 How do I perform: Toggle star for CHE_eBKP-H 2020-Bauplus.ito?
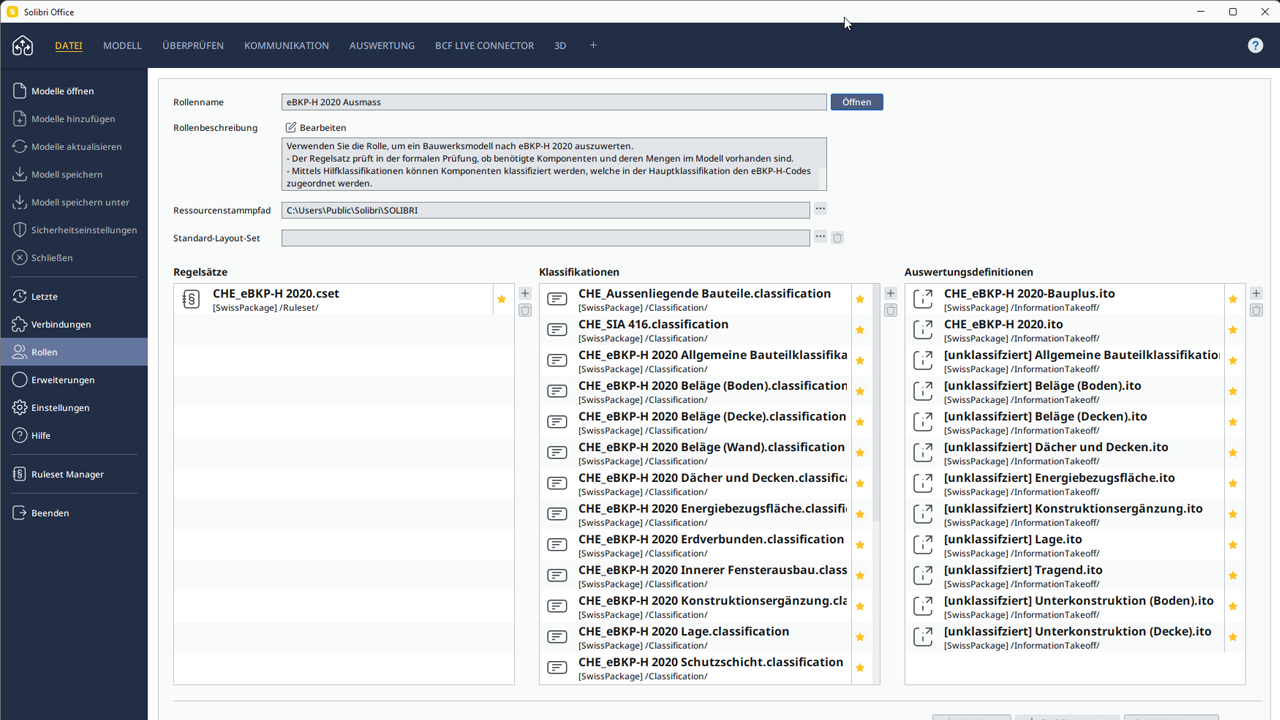pos(1233,299)
